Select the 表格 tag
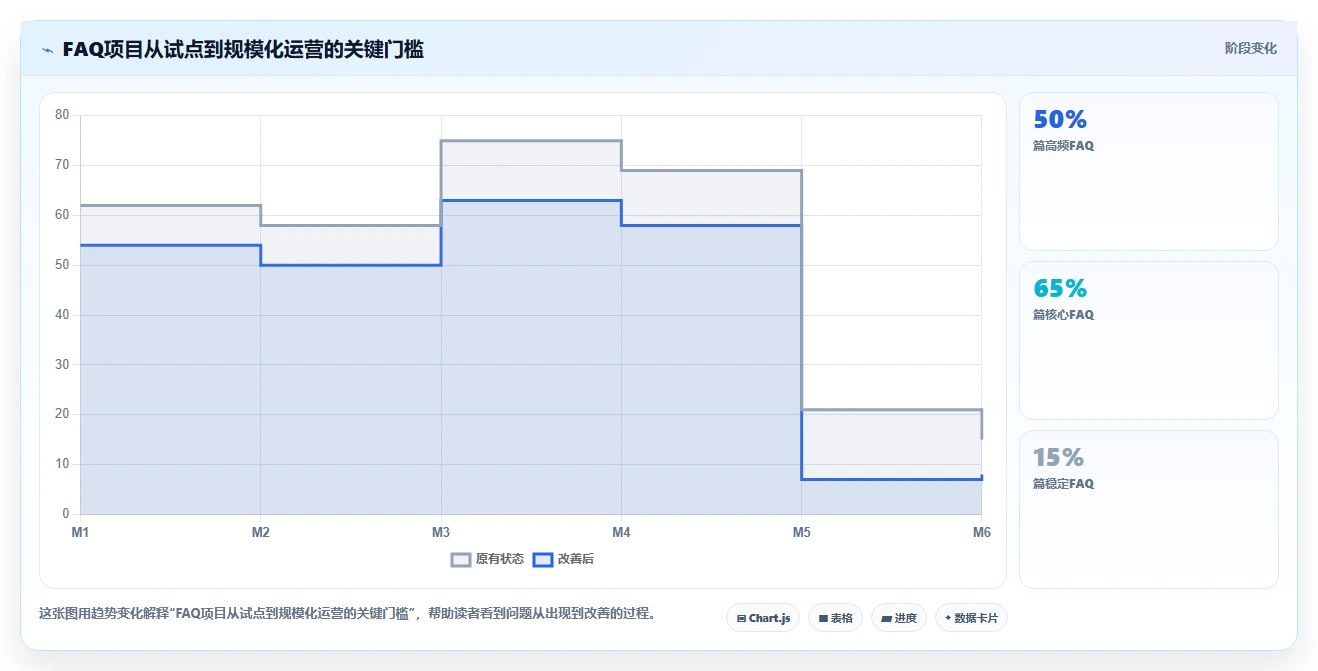 pyautogui.click(x=835, y=618)
